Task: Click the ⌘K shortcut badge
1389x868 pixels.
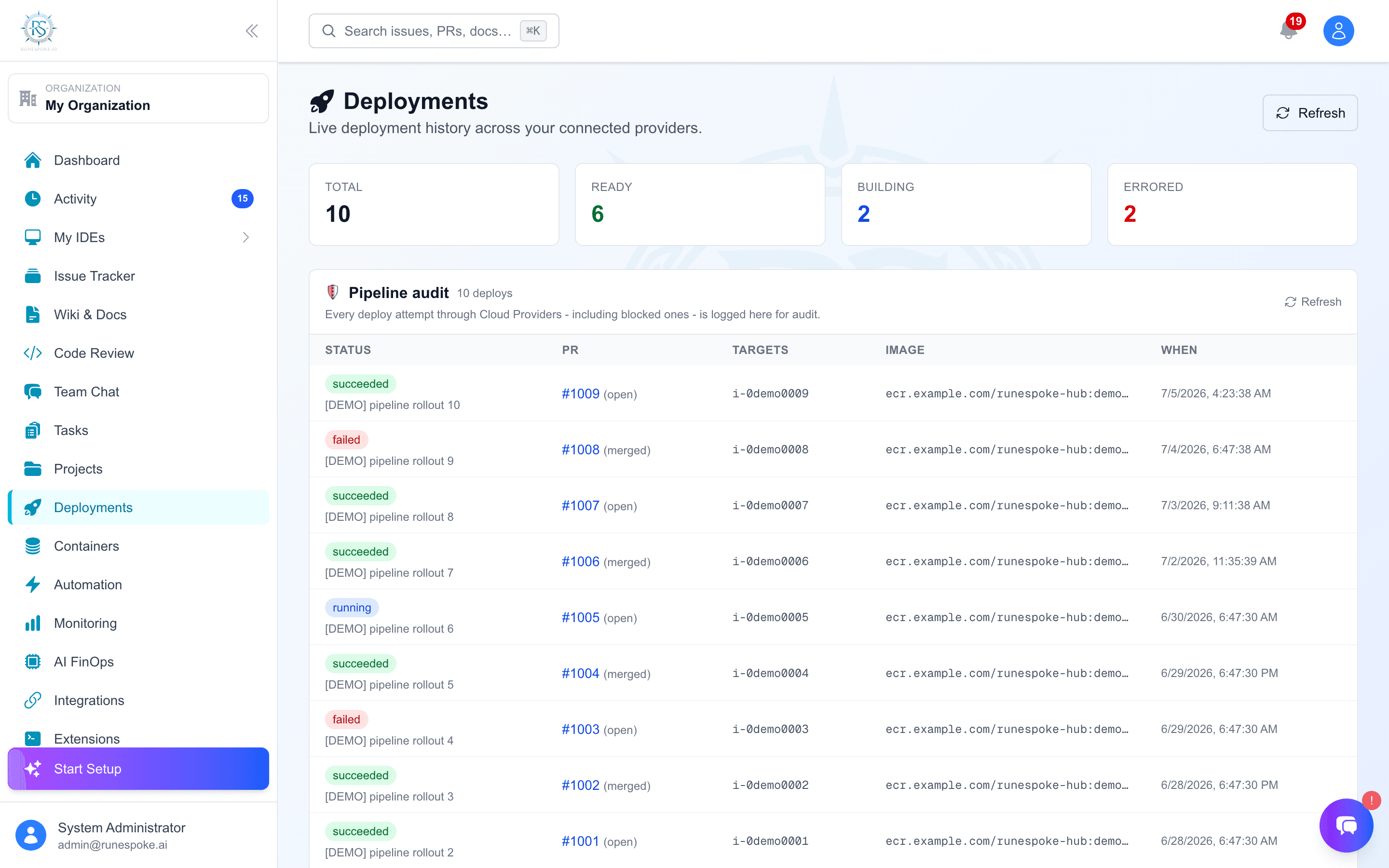Action: (532, 31)
